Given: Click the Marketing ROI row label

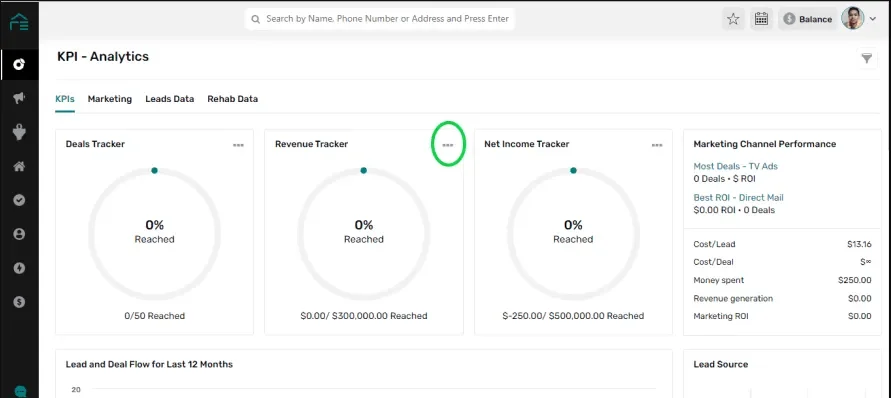Looking at the screenshot, I should pos(721,316).
